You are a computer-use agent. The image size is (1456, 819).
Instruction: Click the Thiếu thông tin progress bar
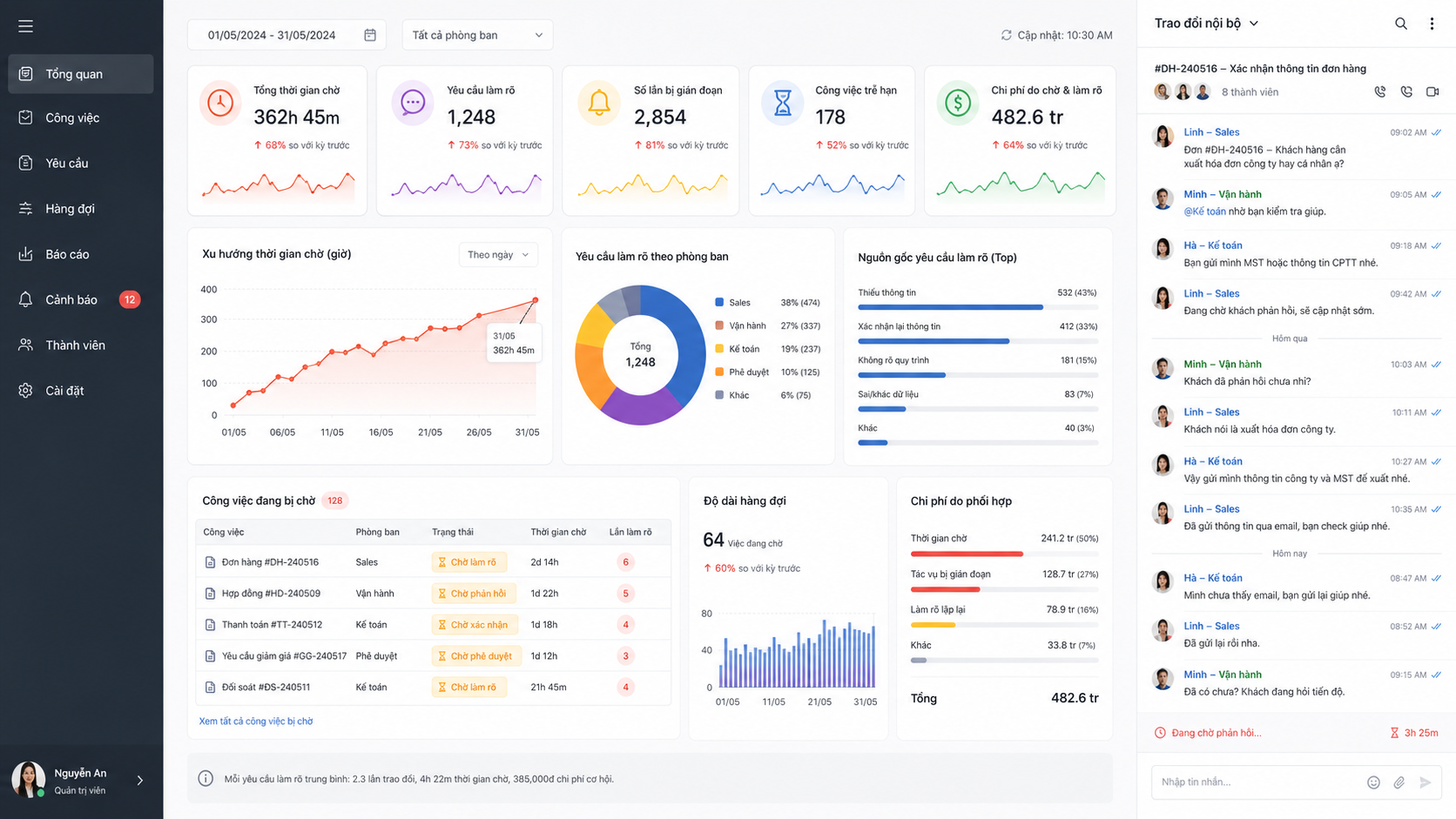977,307
